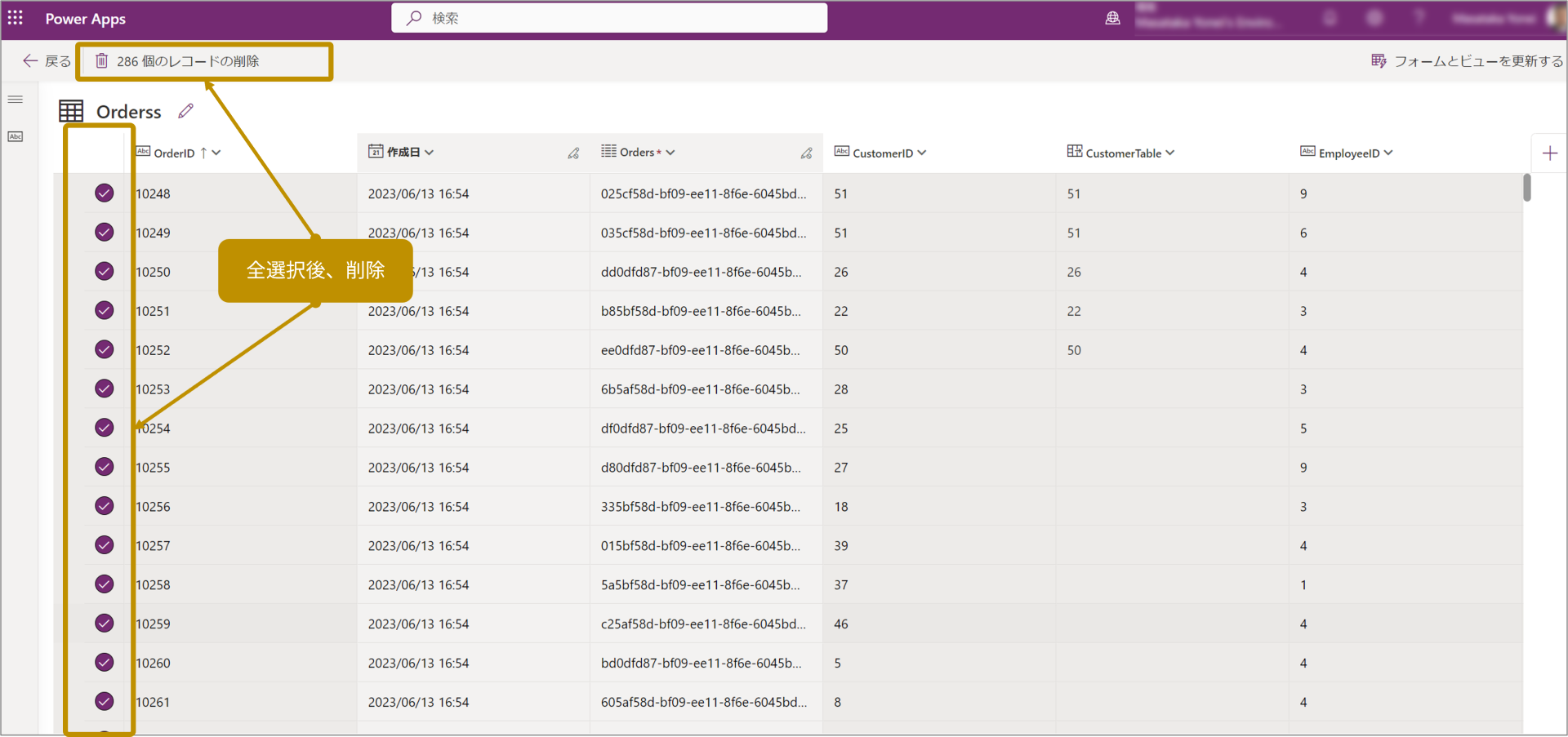
Task: Uncheck row 10261 selection checkbox
Action: click(x=105, y=702)
